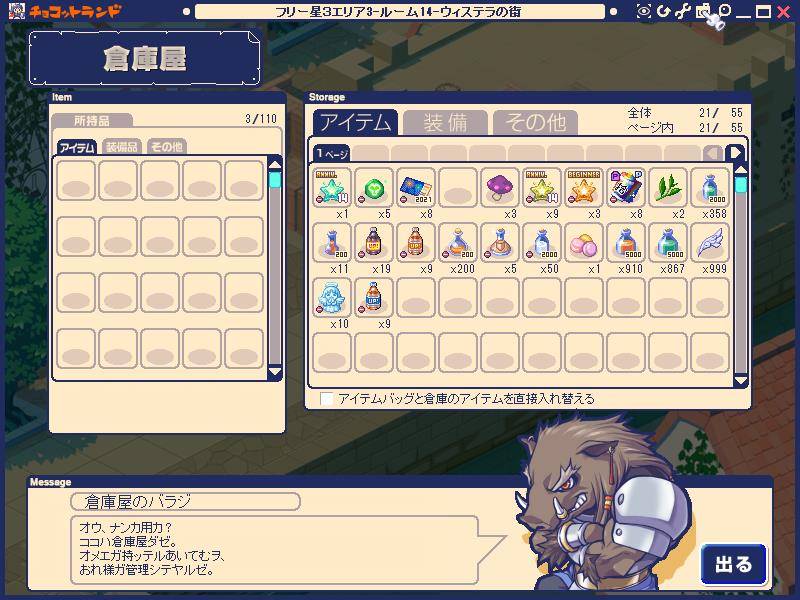The image size is (800, 600).
Task: Click the 全体 storage total label
Action: pos(639,113)
